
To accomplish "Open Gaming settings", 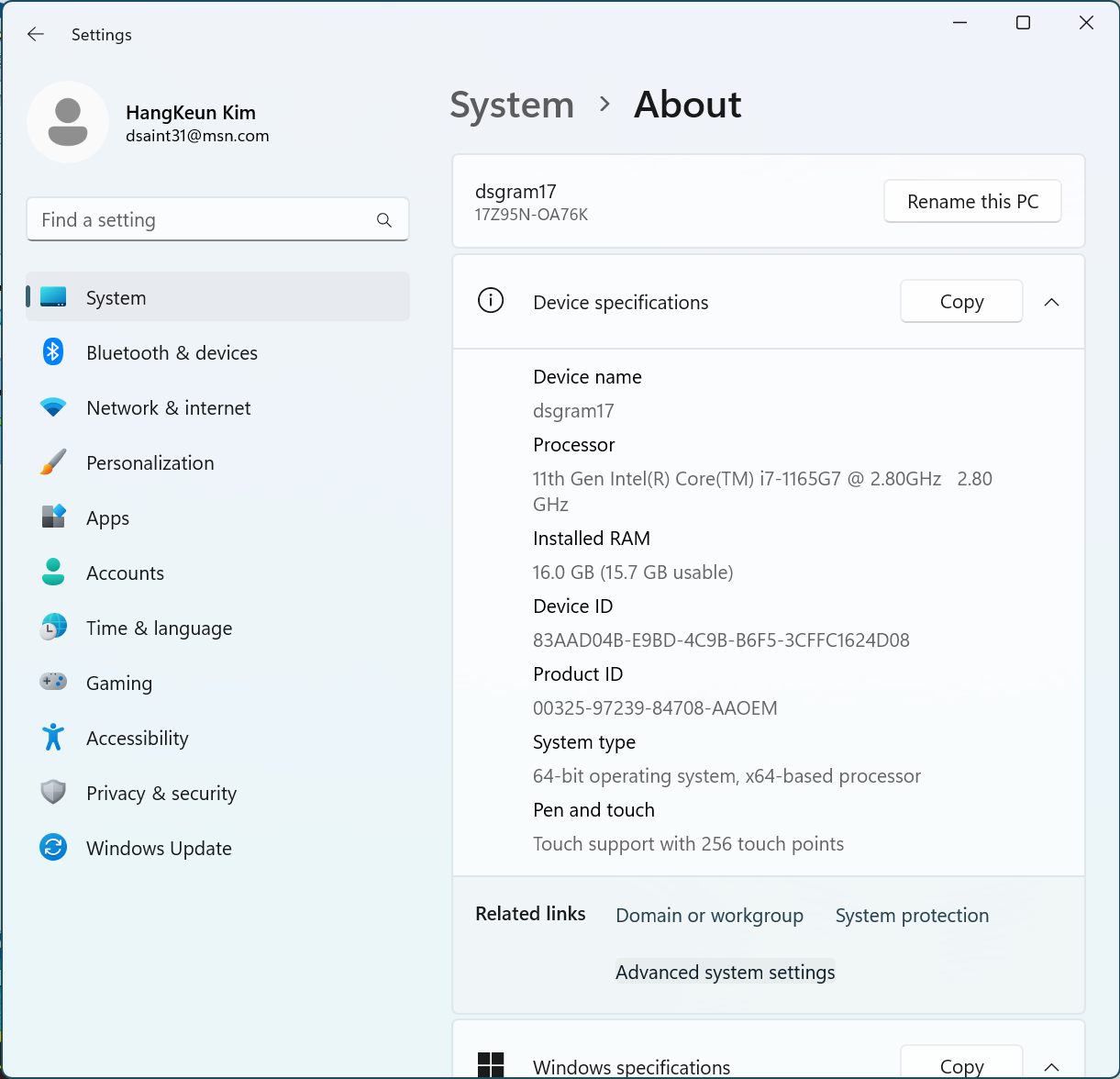I will pos(217,683).
